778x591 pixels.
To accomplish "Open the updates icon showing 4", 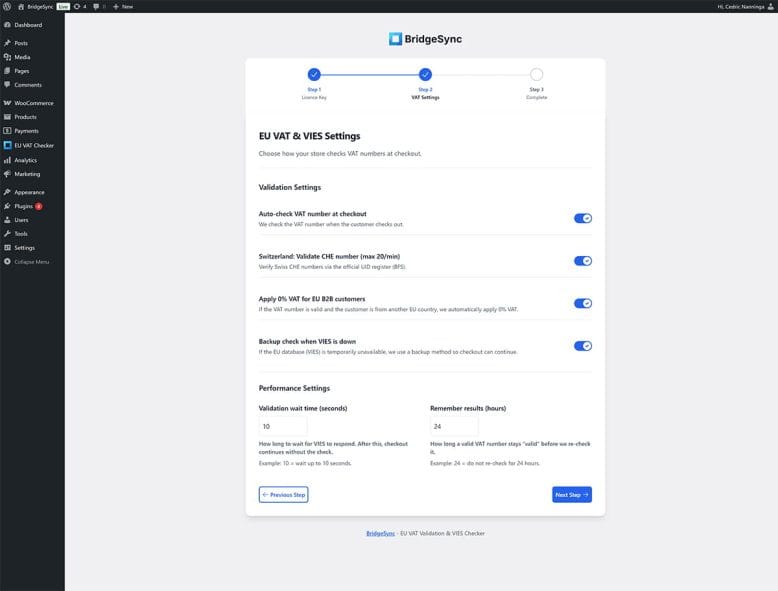I will click(80, 6).
